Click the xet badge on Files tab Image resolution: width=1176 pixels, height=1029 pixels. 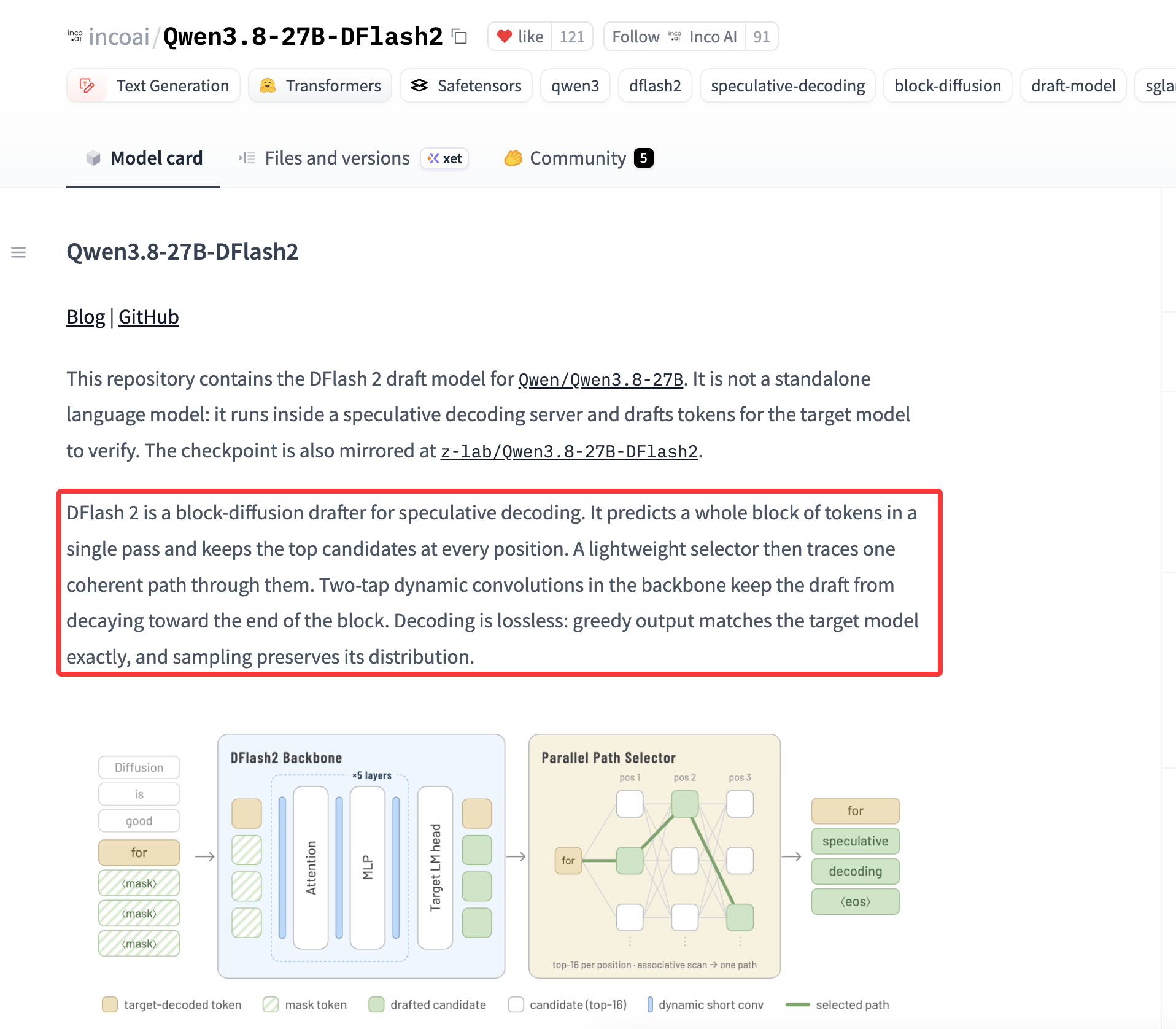445,158
